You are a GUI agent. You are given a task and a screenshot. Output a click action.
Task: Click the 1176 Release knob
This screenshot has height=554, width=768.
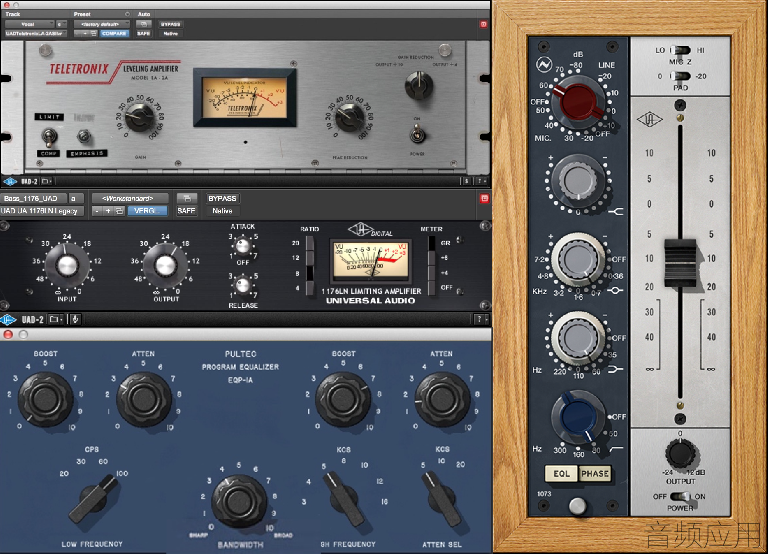coord(243,285)
